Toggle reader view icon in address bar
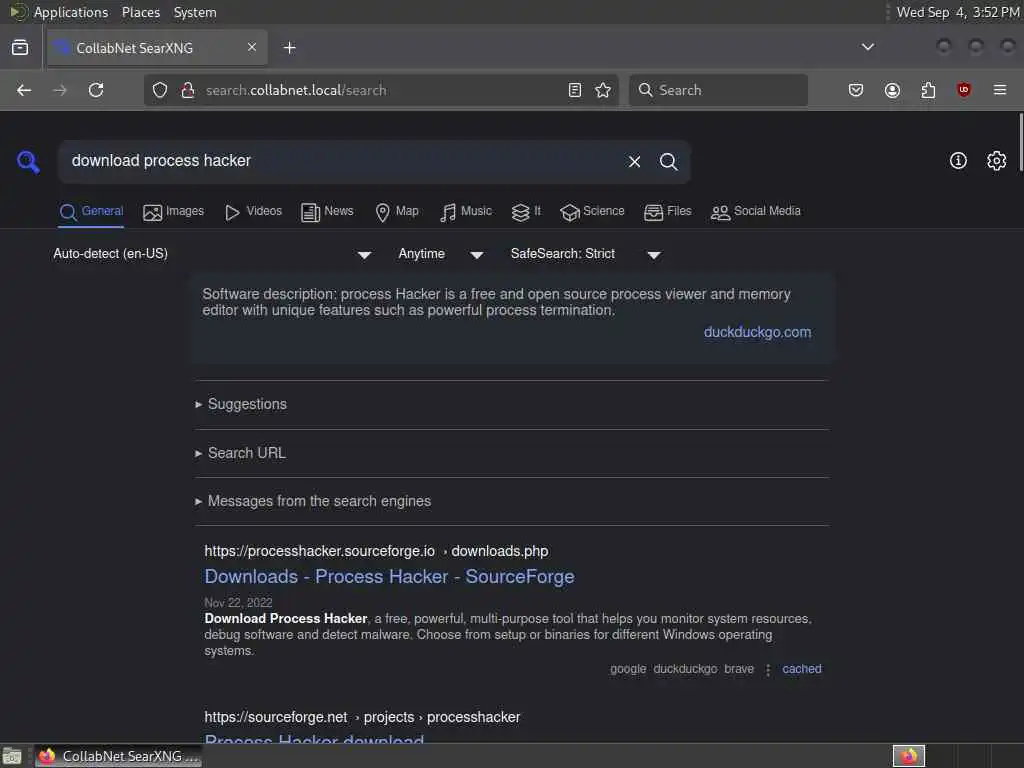This screenshot has width=1024, height=768. 575,90
